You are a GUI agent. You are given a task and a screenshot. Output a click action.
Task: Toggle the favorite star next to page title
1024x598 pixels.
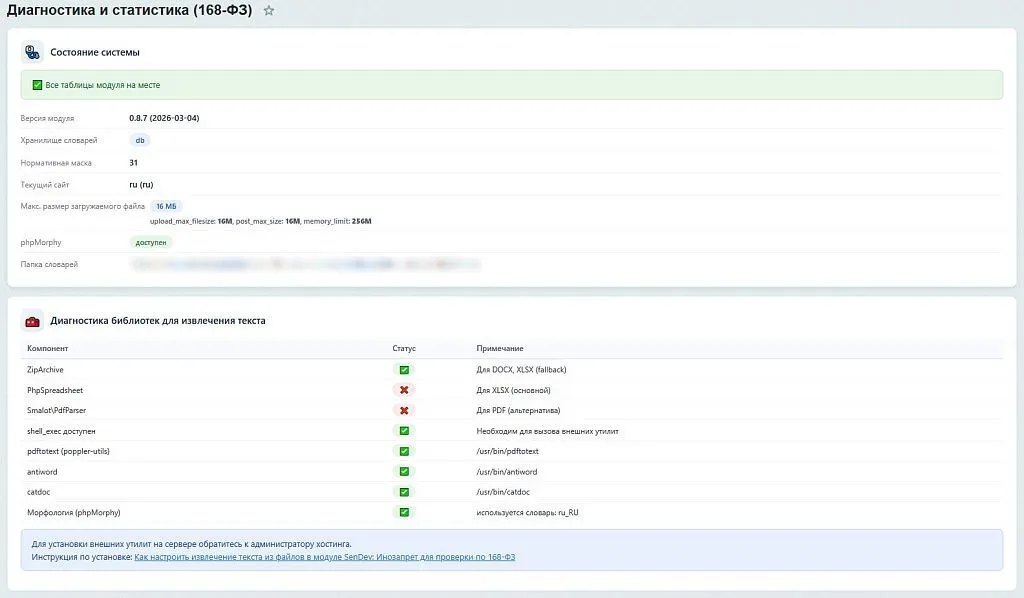(267, 11)
